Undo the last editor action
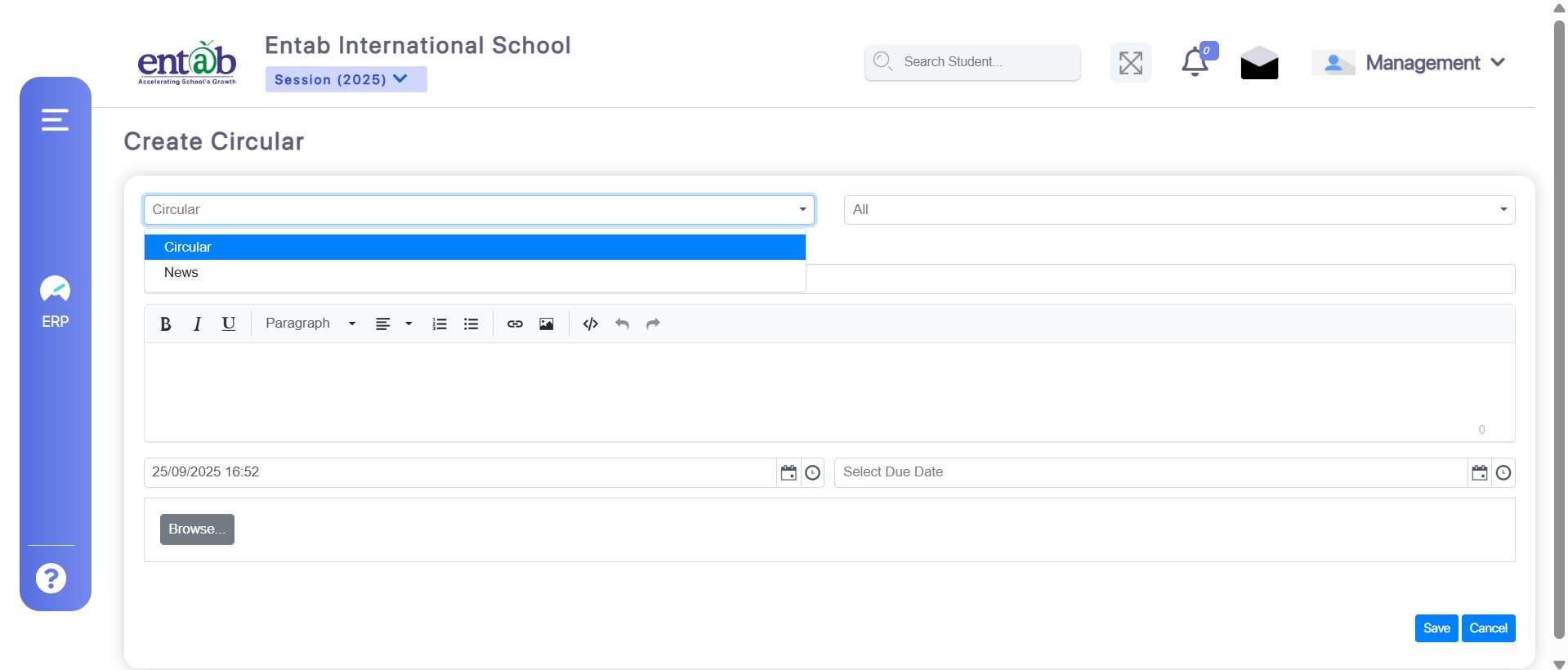 click(x=622, y=324)
